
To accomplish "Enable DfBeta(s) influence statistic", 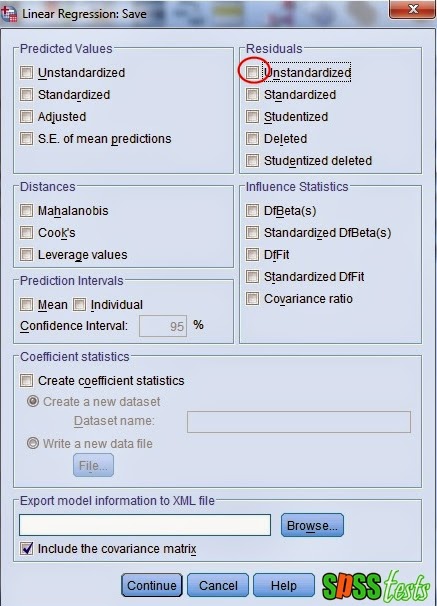I will coord(252,210).
